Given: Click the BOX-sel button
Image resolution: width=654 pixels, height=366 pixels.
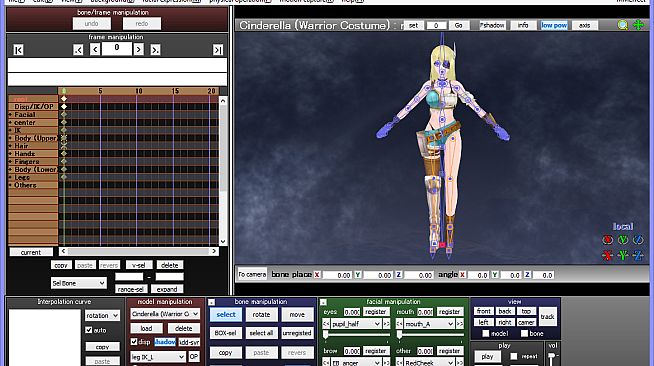Looking at the screenshot, I should click(226, 333).
